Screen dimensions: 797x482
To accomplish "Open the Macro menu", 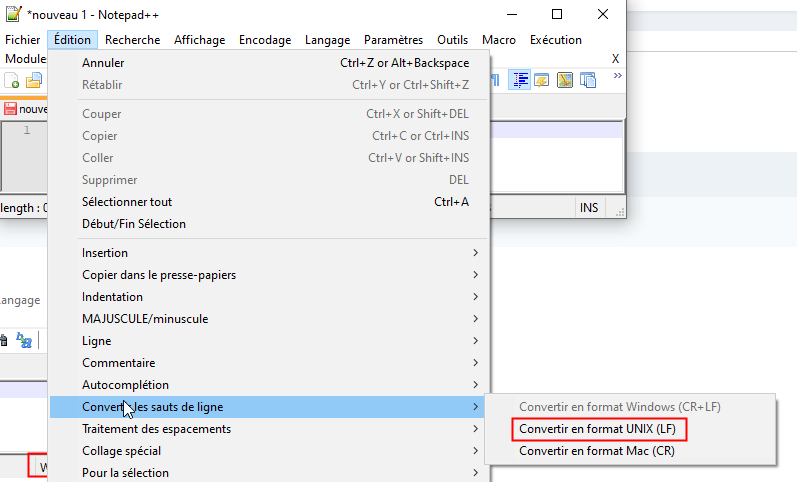I will [x=499, y=40].
